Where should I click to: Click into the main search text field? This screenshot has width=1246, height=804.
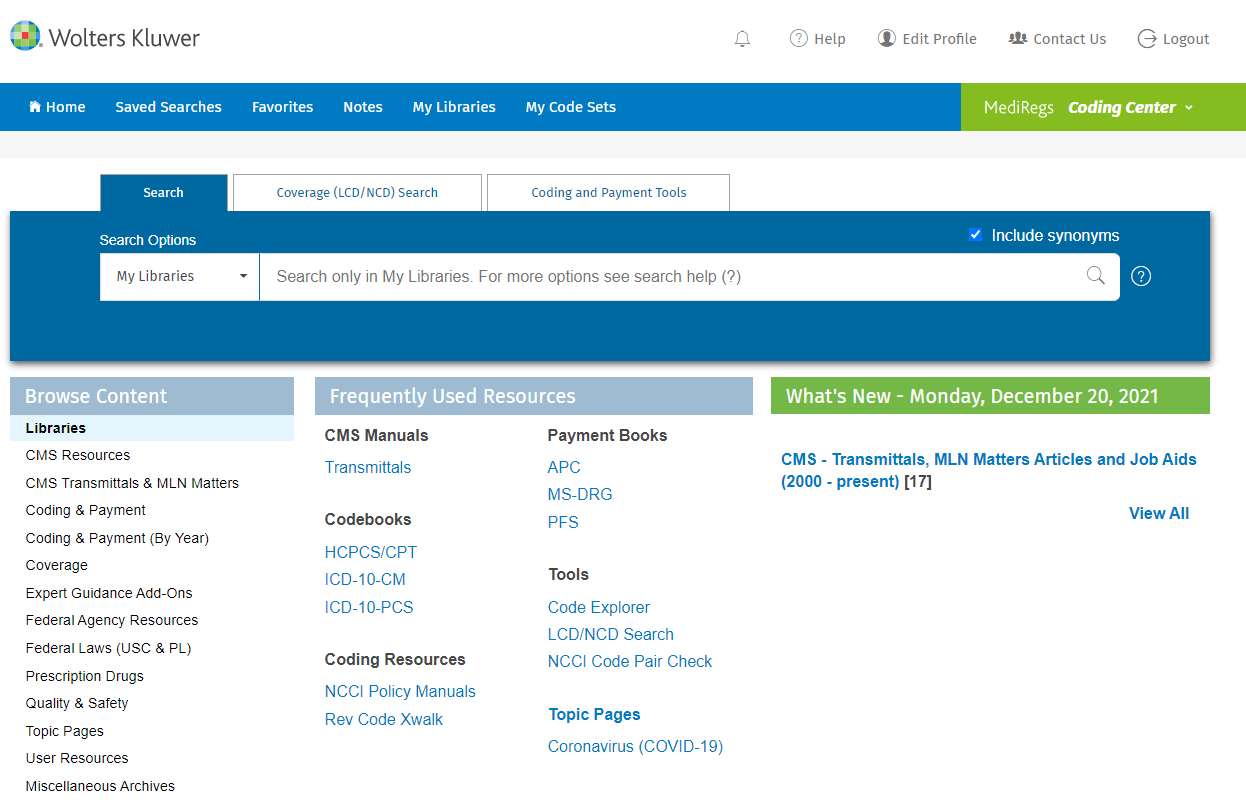(x=670, y=277)
